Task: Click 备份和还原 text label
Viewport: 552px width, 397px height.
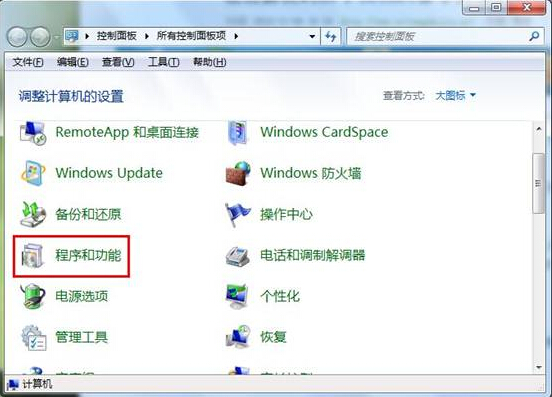Action: point(88,214)
